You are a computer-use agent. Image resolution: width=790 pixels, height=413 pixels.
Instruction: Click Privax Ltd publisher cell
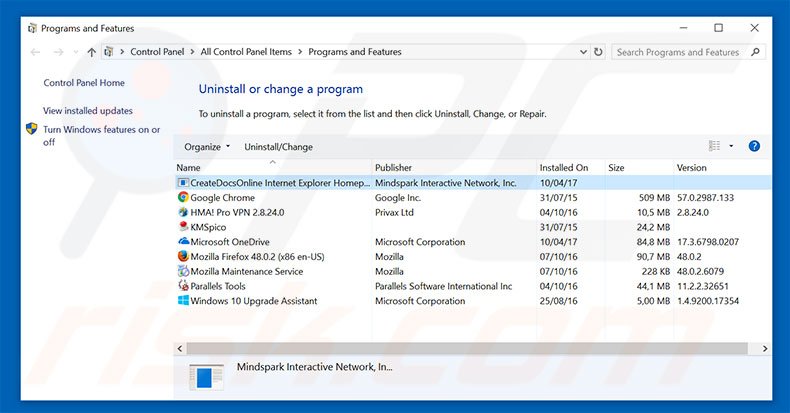click(x=394, y=212)
